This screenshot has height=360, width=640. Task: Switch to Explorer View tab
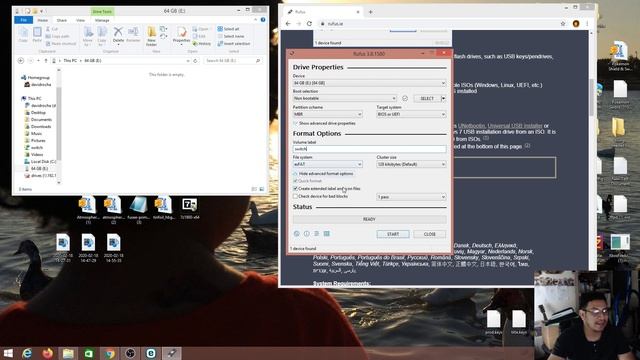[80, 20]
